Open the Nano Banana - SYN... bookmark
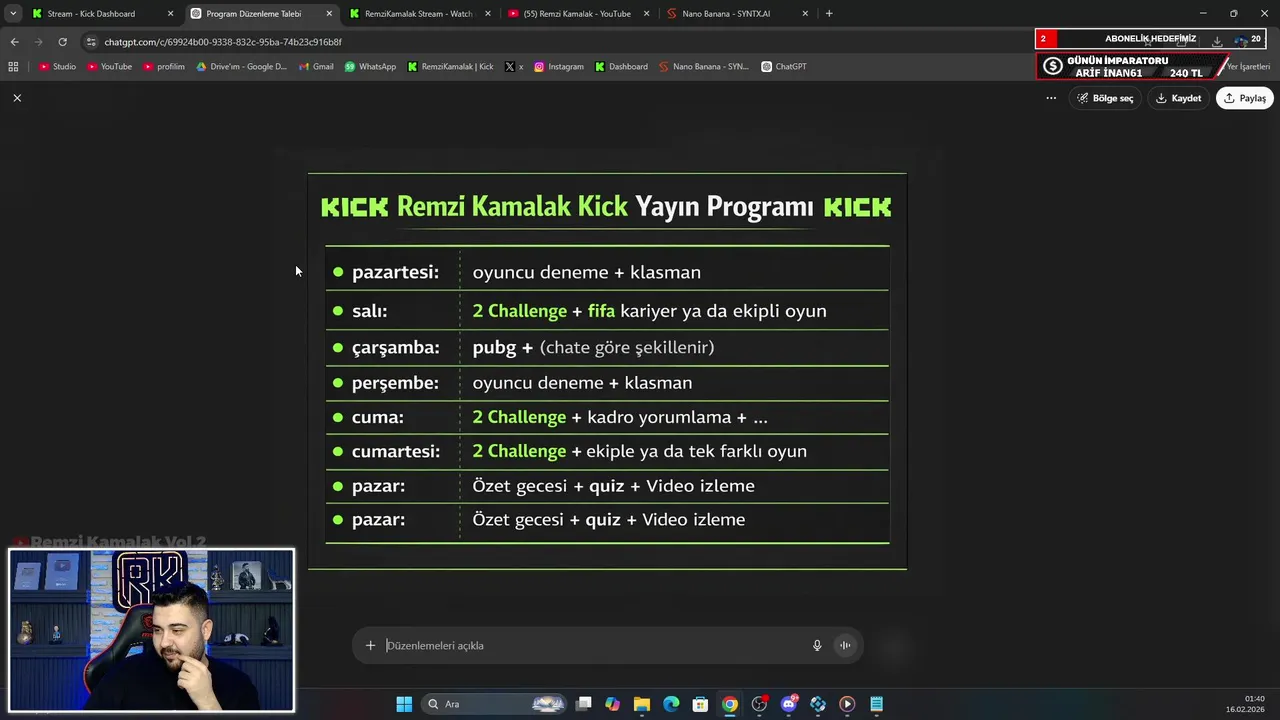Screen dimensions: 1280x720 [704, 67]
